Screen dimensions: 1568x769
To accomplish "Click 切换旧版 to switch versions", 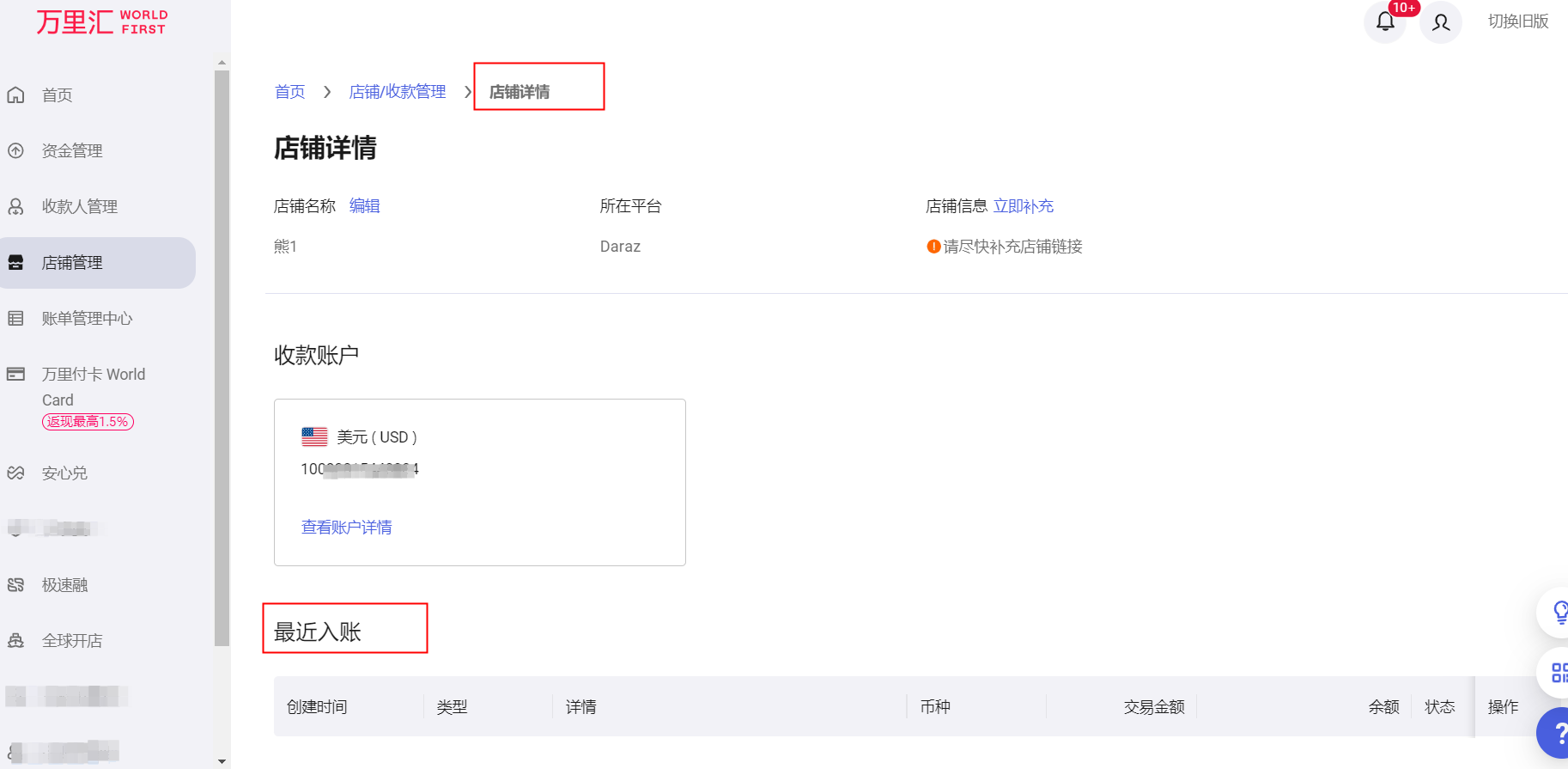I will click(x=1517, y=21).
